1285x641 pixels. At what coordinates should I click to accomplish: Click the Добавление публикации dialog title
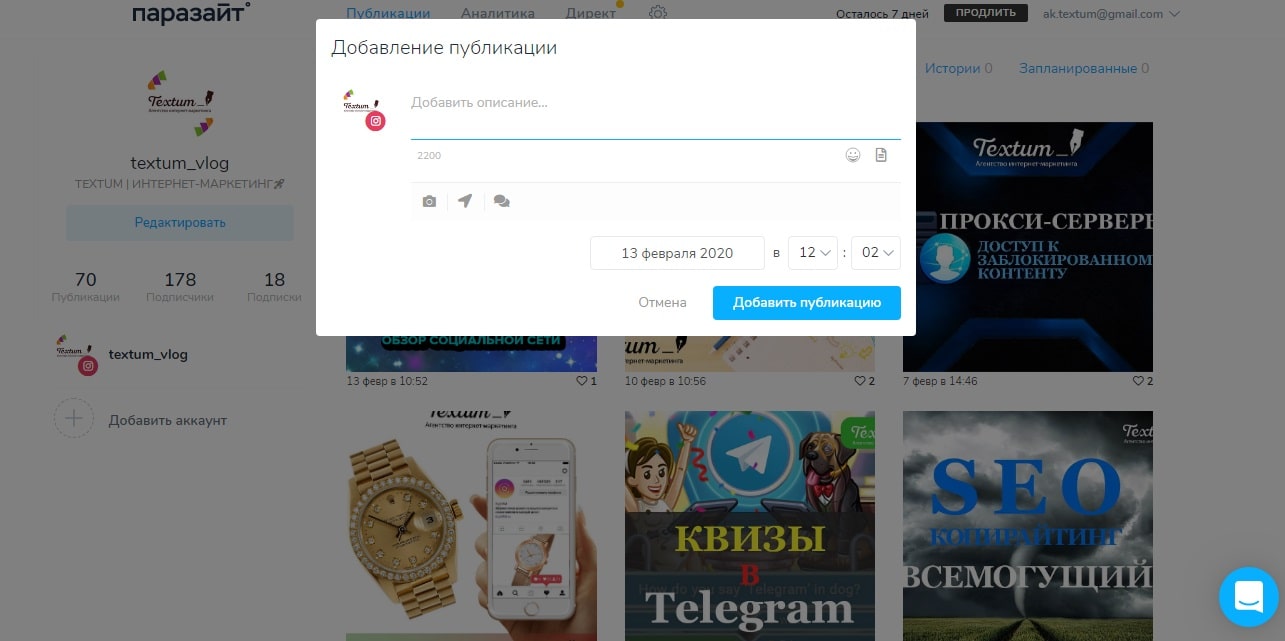click(444, 47)
